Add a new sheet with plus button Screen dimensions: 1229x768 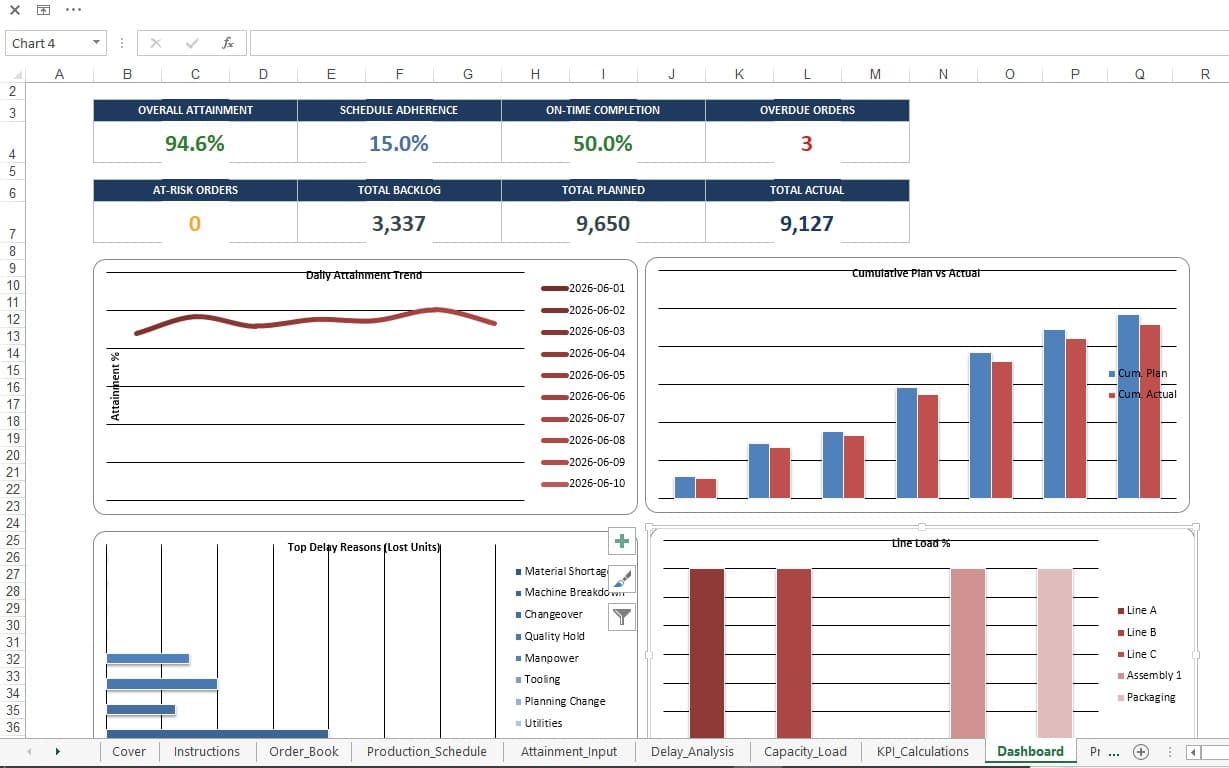[x=1140, y=752]
